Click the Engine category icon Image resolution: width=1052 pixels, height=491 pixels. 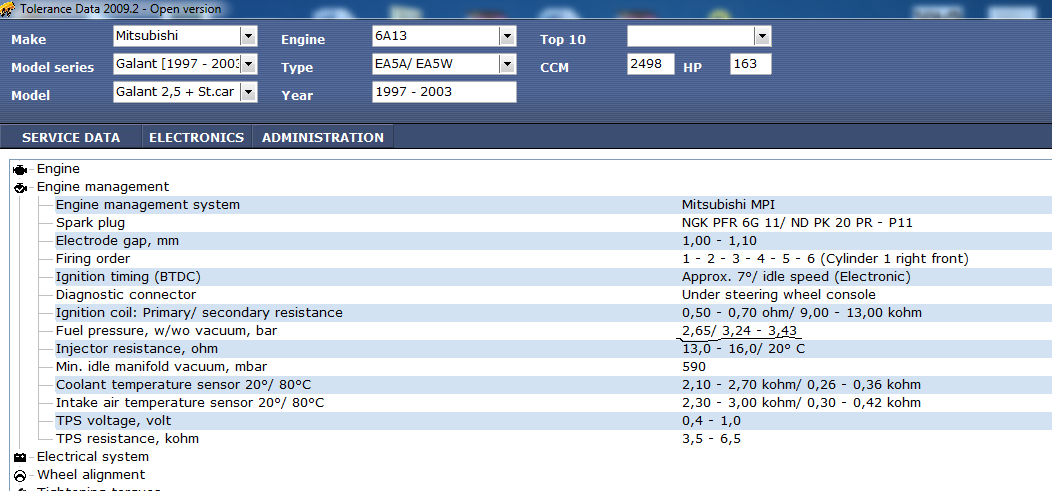click(19, 170)
